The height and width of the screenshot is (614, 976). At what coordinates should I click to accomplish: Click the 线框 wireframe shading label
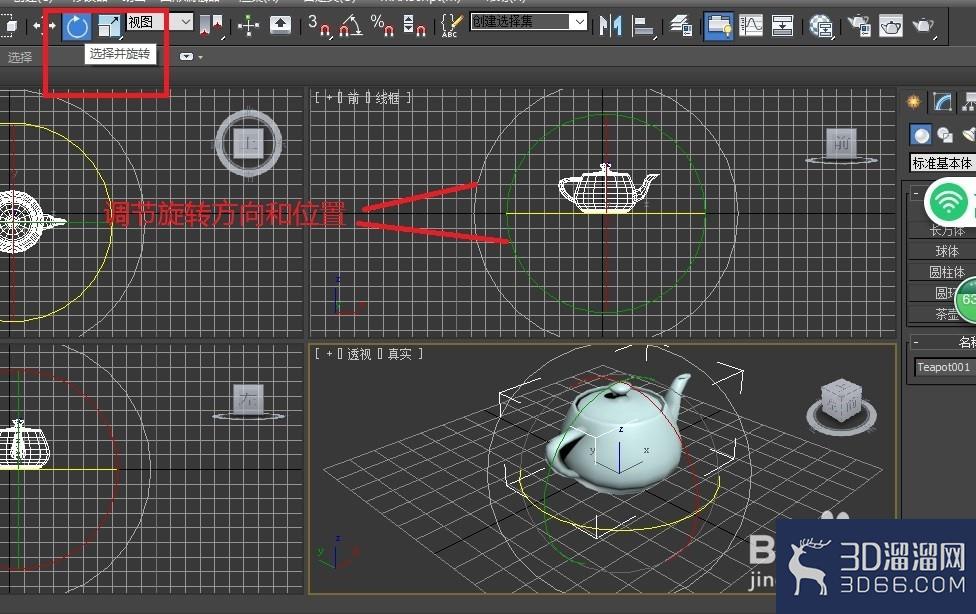tap(387, 98)
